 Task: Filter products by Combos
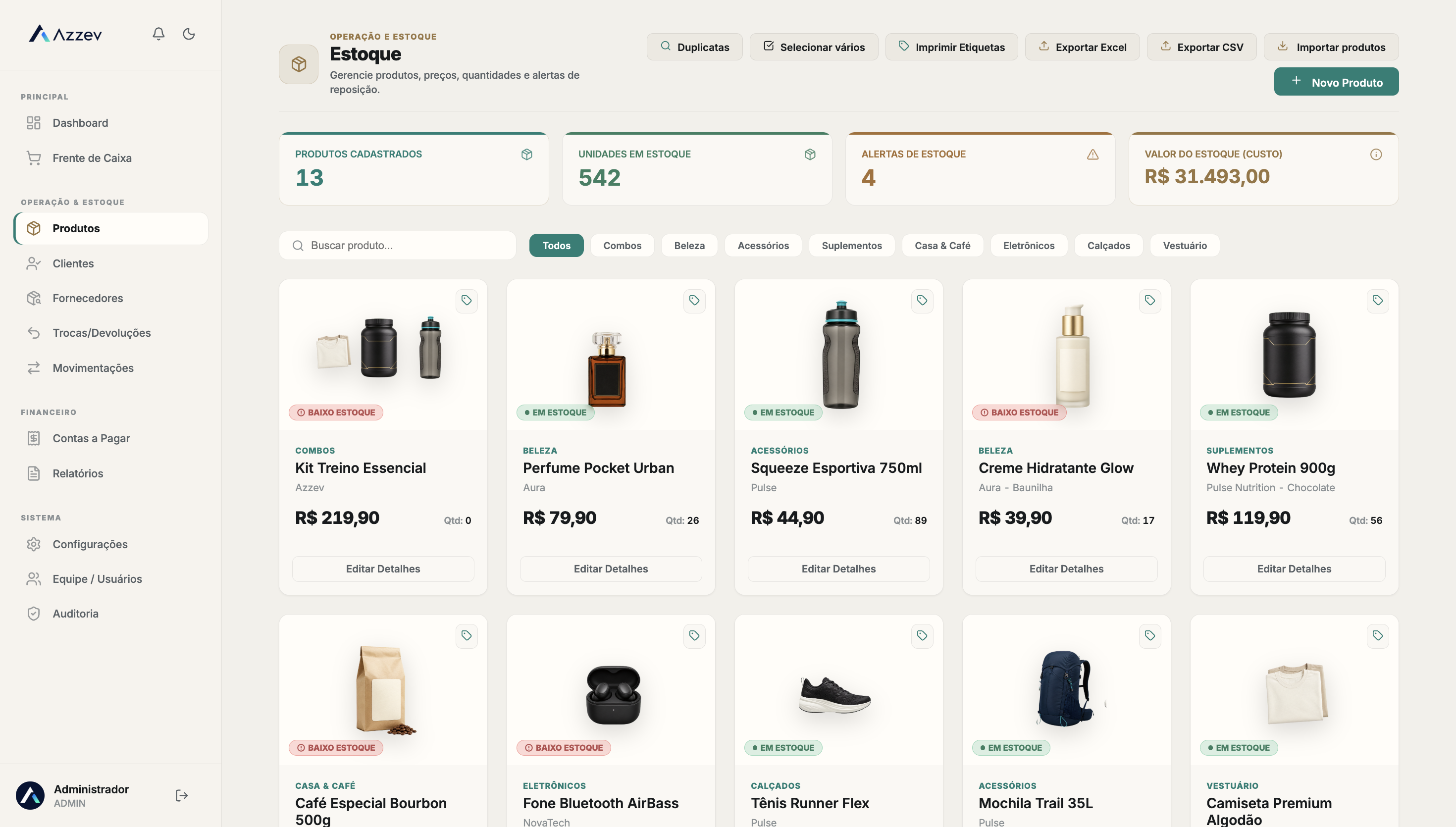point(622,245)
